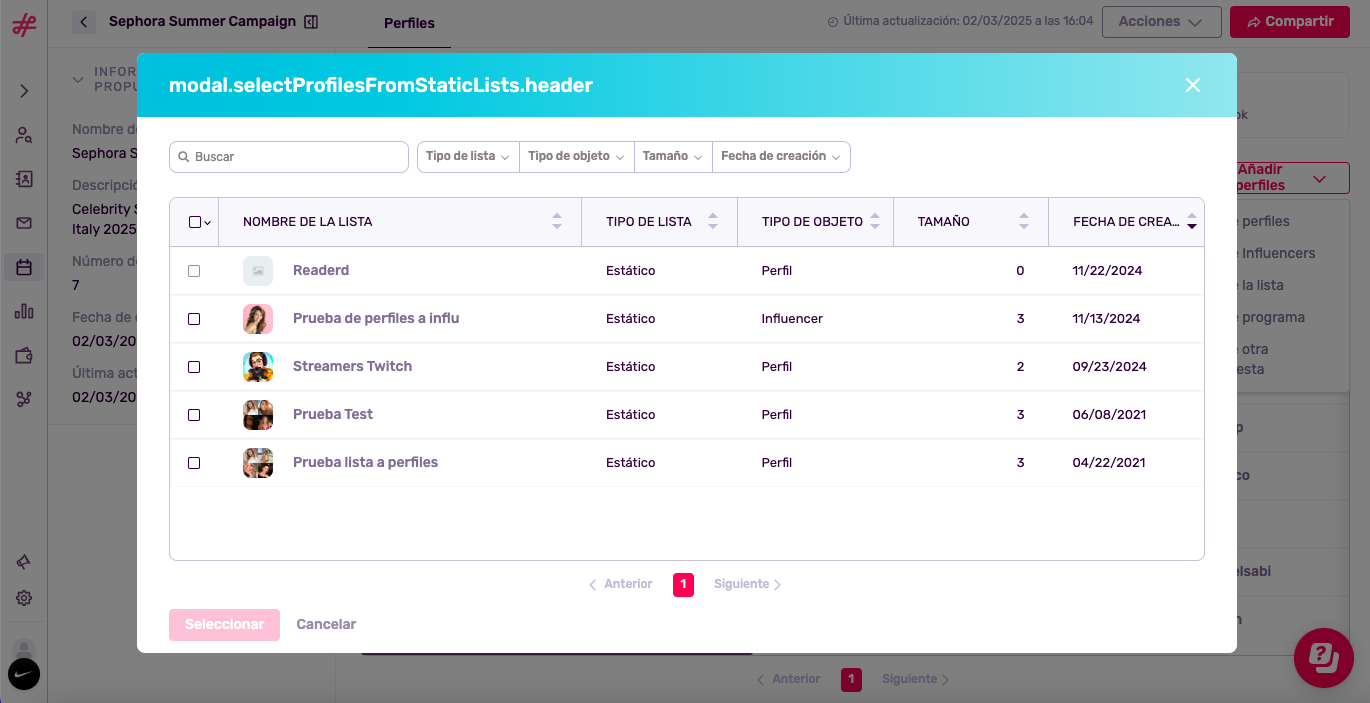Check the Readerd row checkbox
Viewport: 1370px width, 703px height.
[x=194, y=271]
